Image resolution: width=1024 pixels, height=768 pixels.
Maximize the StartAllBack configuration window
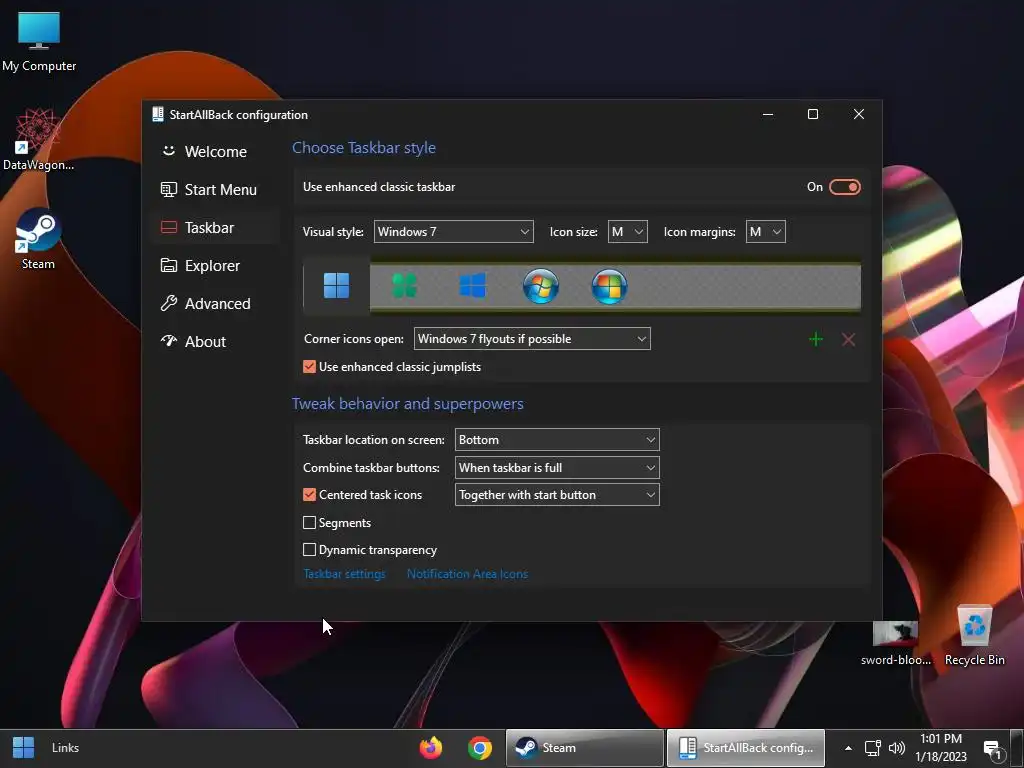813,114
